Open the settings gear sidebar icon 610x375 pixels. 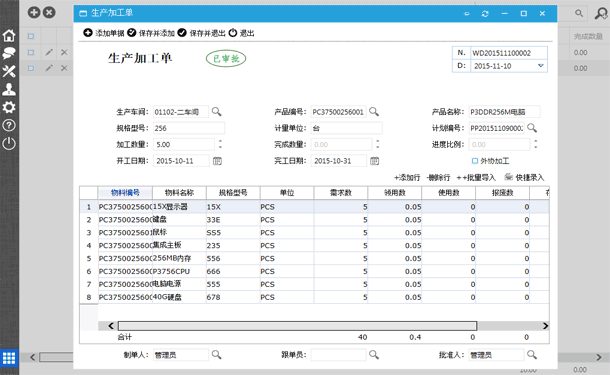(9, 107)
